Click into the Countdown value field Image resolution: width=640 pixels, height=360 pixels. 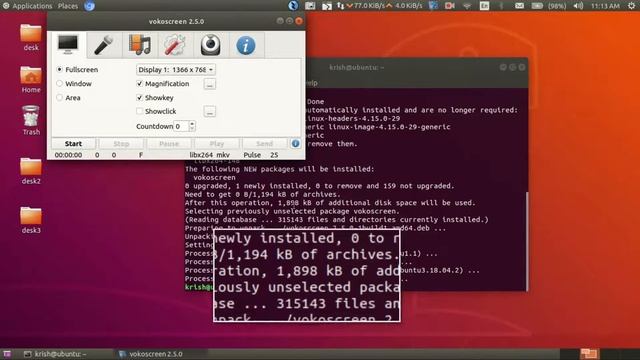tap(181, 127)
